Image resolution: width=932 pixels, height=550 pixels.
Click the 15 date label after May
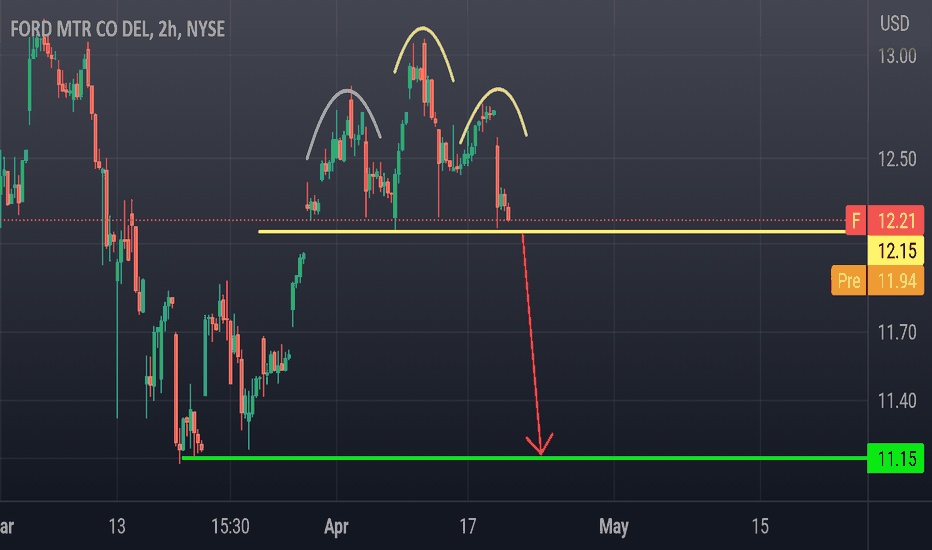[760, 526]
